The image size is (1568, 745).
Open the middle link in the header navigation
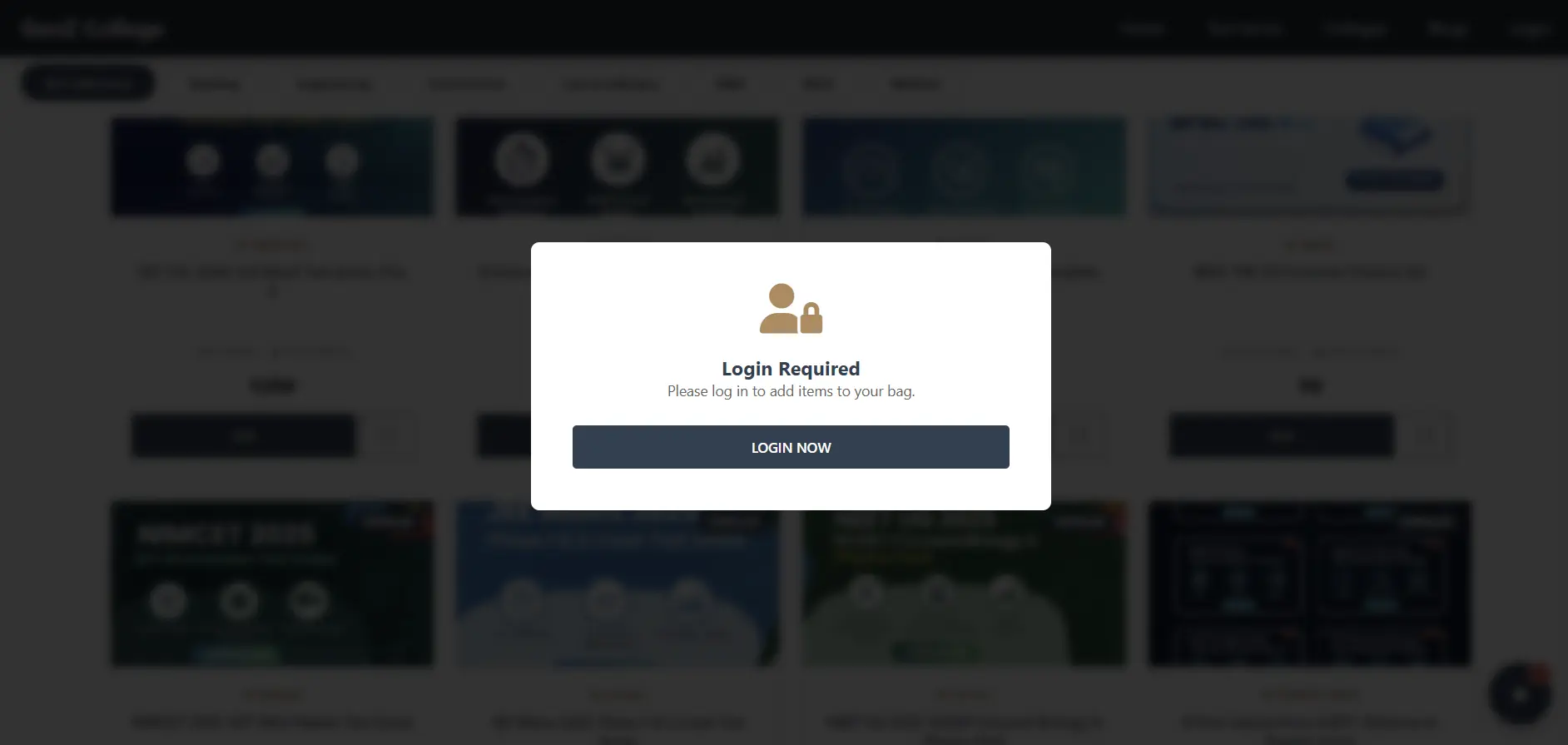(1357, 28)
